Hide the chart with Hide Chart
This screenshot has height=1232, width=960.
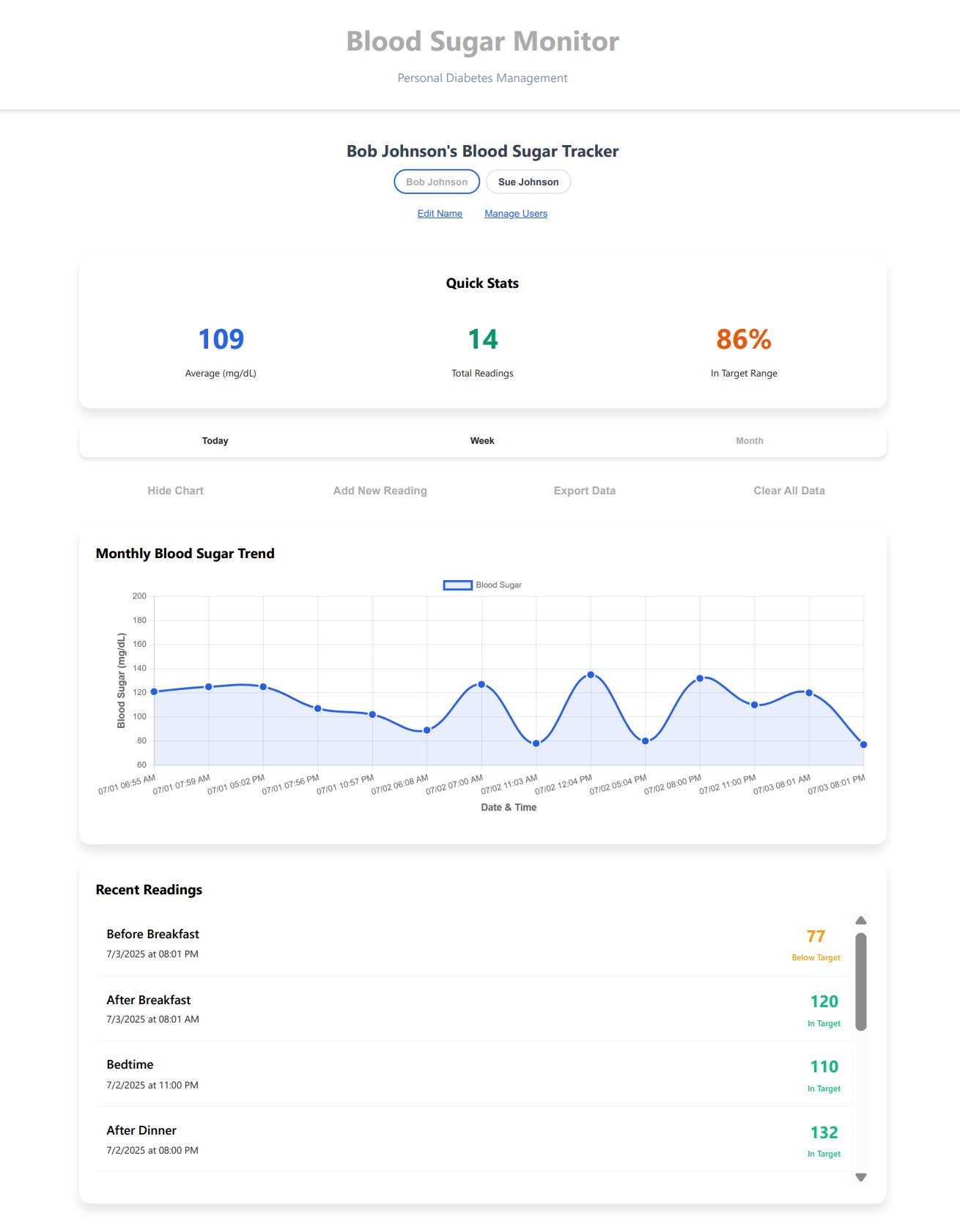[x=175, y=491]
